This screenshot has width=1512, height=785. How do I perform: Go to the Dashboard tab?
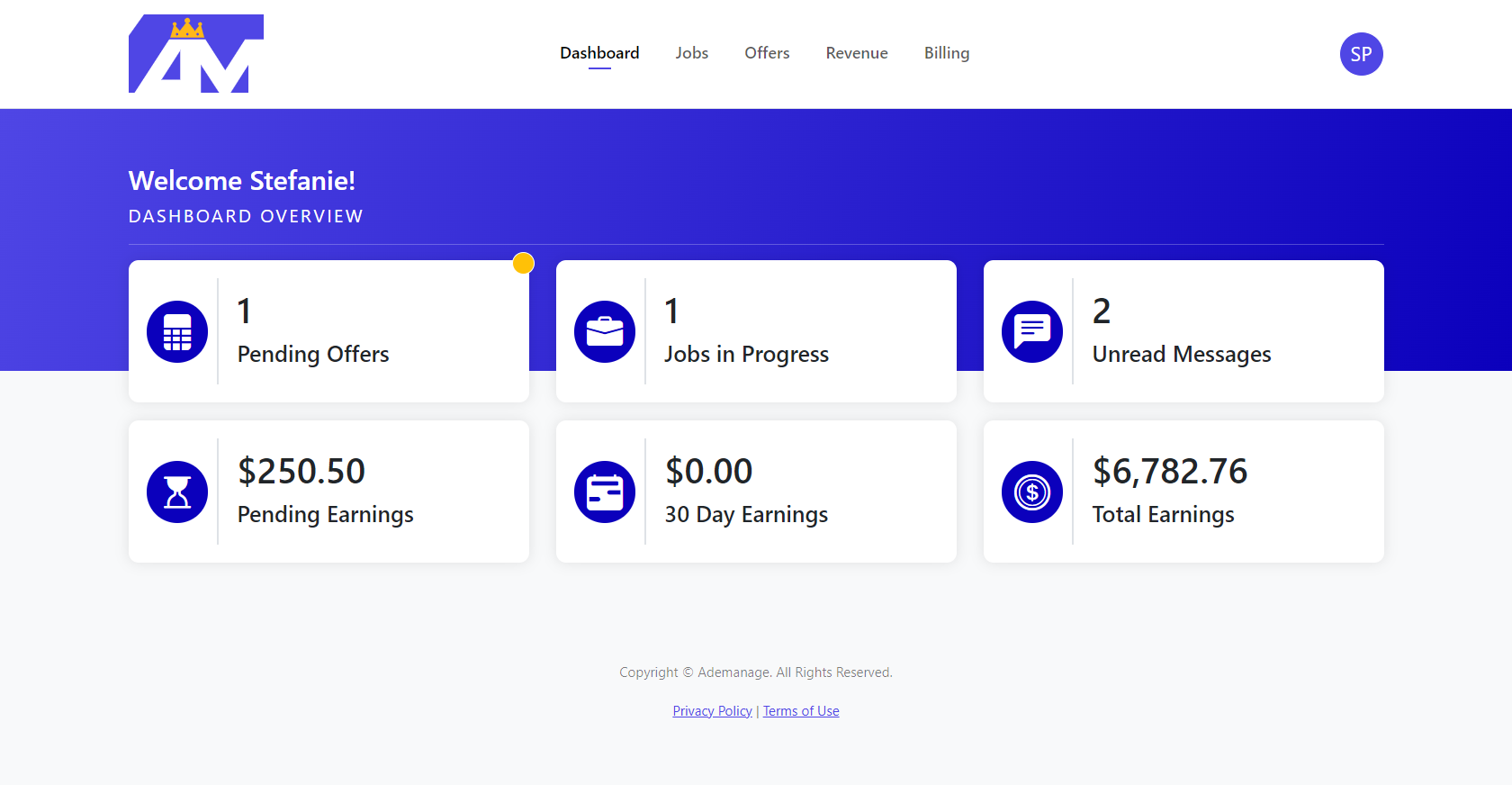(599, 53)
